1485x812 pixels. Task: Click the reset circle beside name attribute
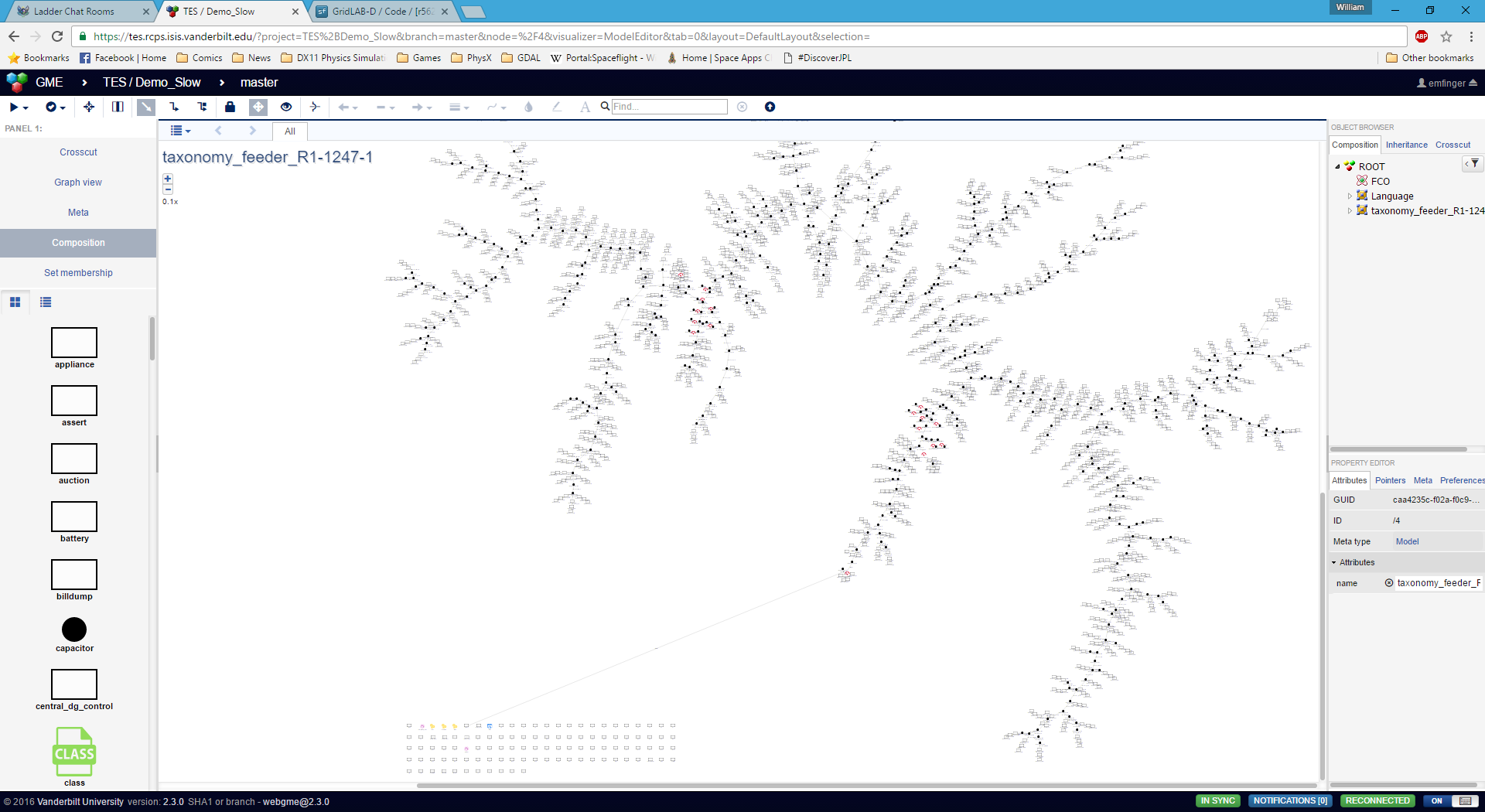pyautogui.click(x=1389, y=583)
